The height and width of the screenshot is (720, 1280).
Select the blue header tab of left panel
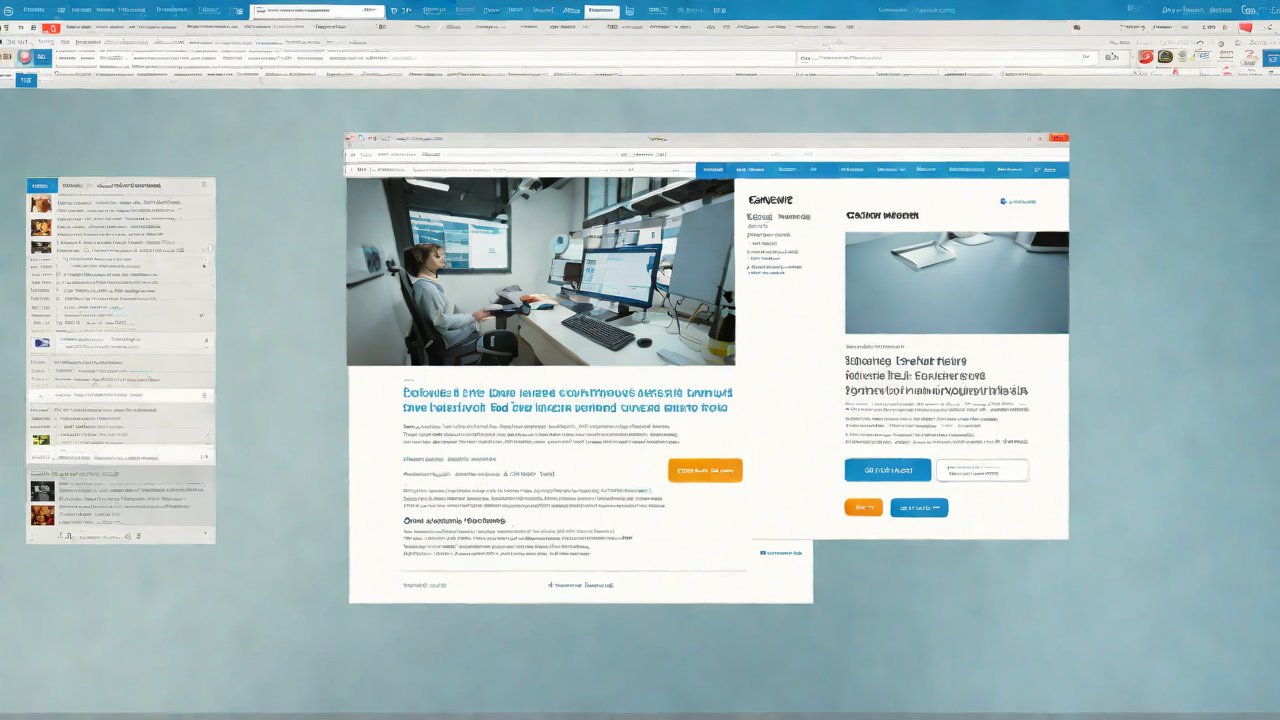point(42,185)
